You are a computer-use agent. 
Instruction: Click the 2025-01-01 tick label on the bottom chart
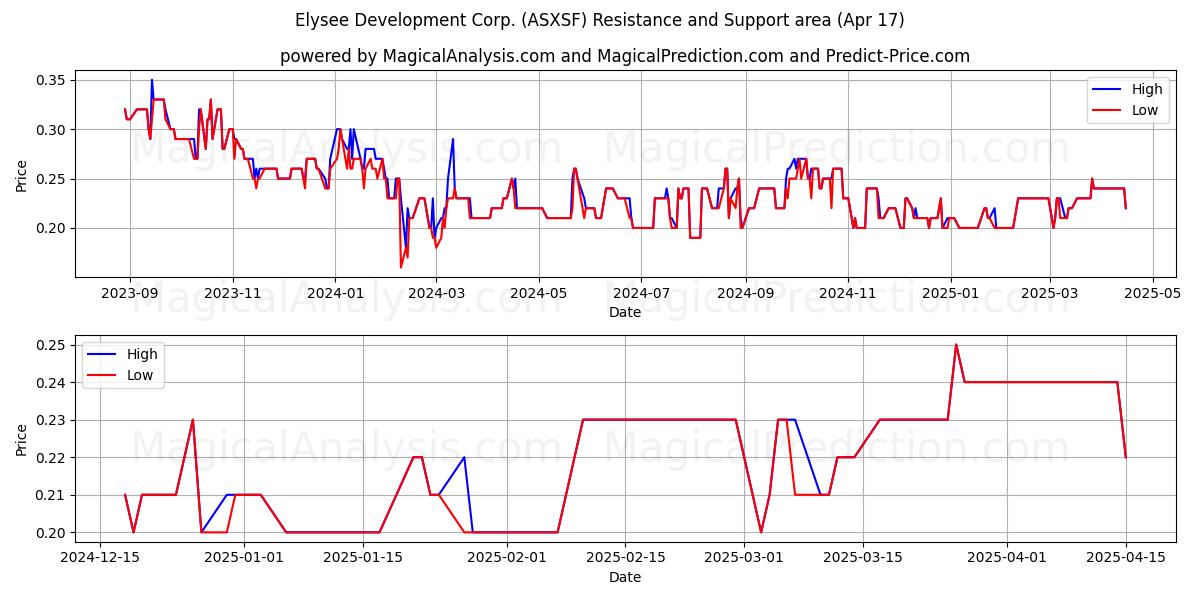243,559
